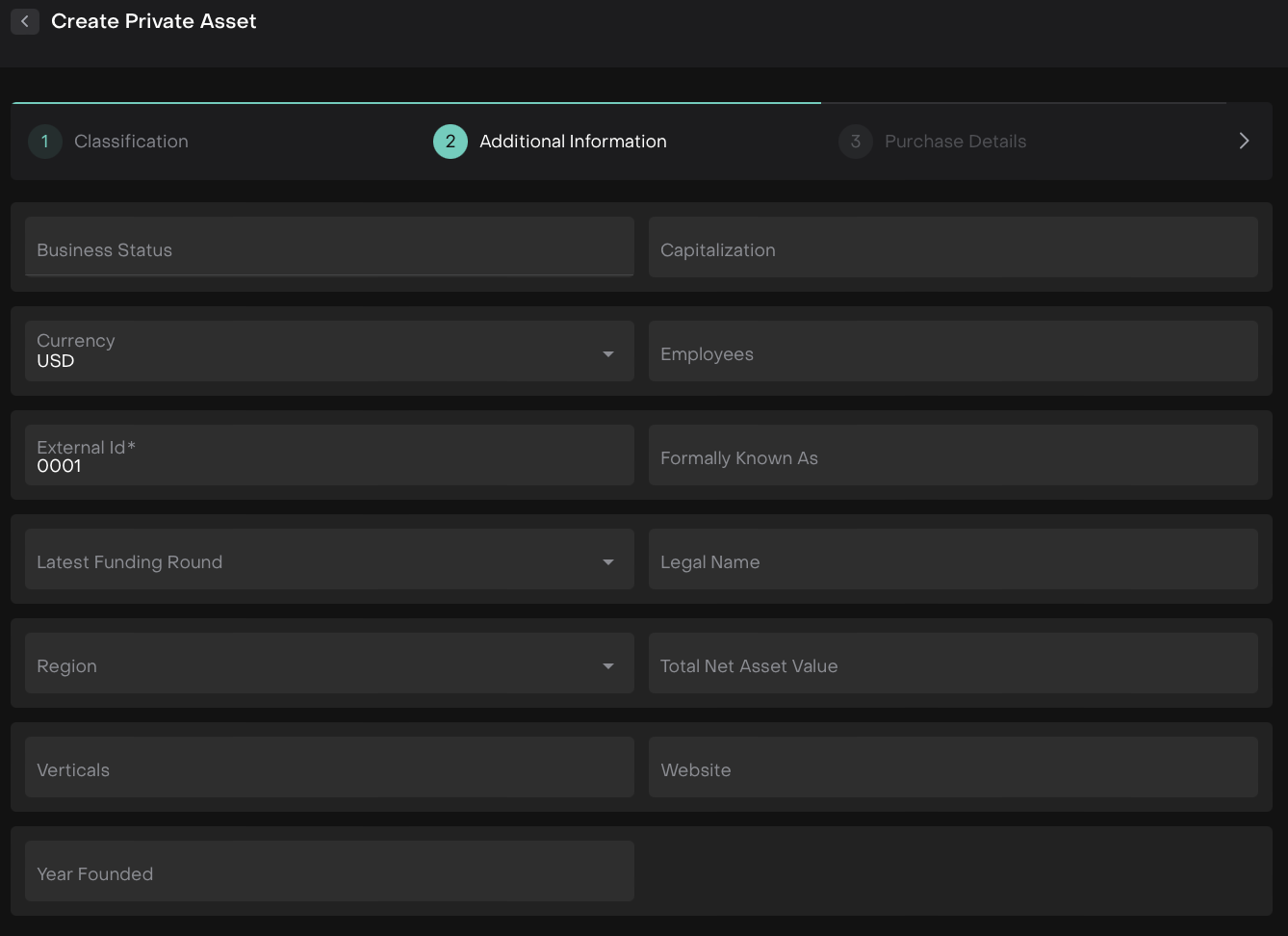Image resolution: width=1288 pixels, height=936 pixels.
Task: Edit the External Id field value 0001
Action: [x=329, y=465]
